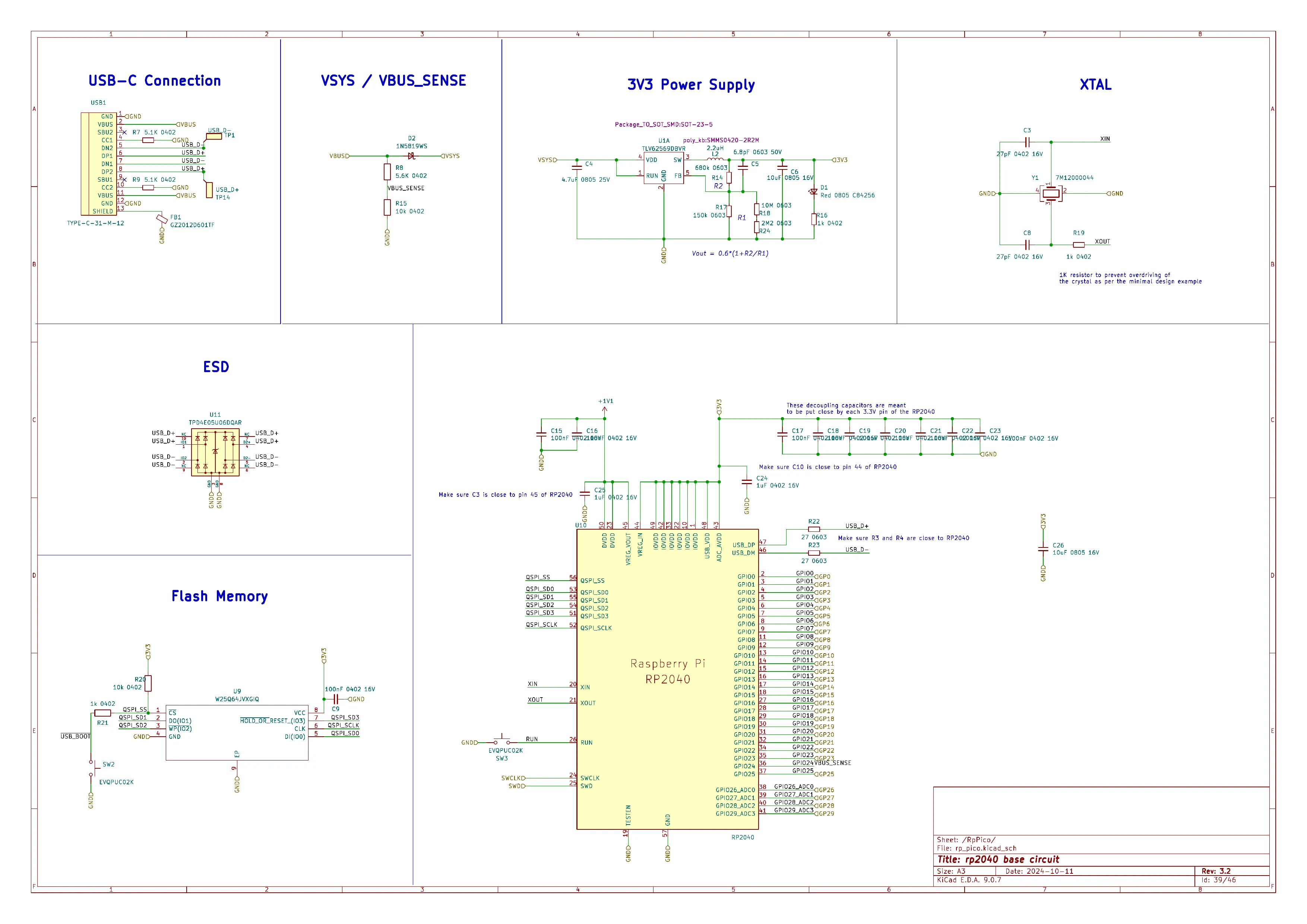Click the SW2 reference label
The image size is (1307, 924).
pyautogui.click(x=109, y=765)
